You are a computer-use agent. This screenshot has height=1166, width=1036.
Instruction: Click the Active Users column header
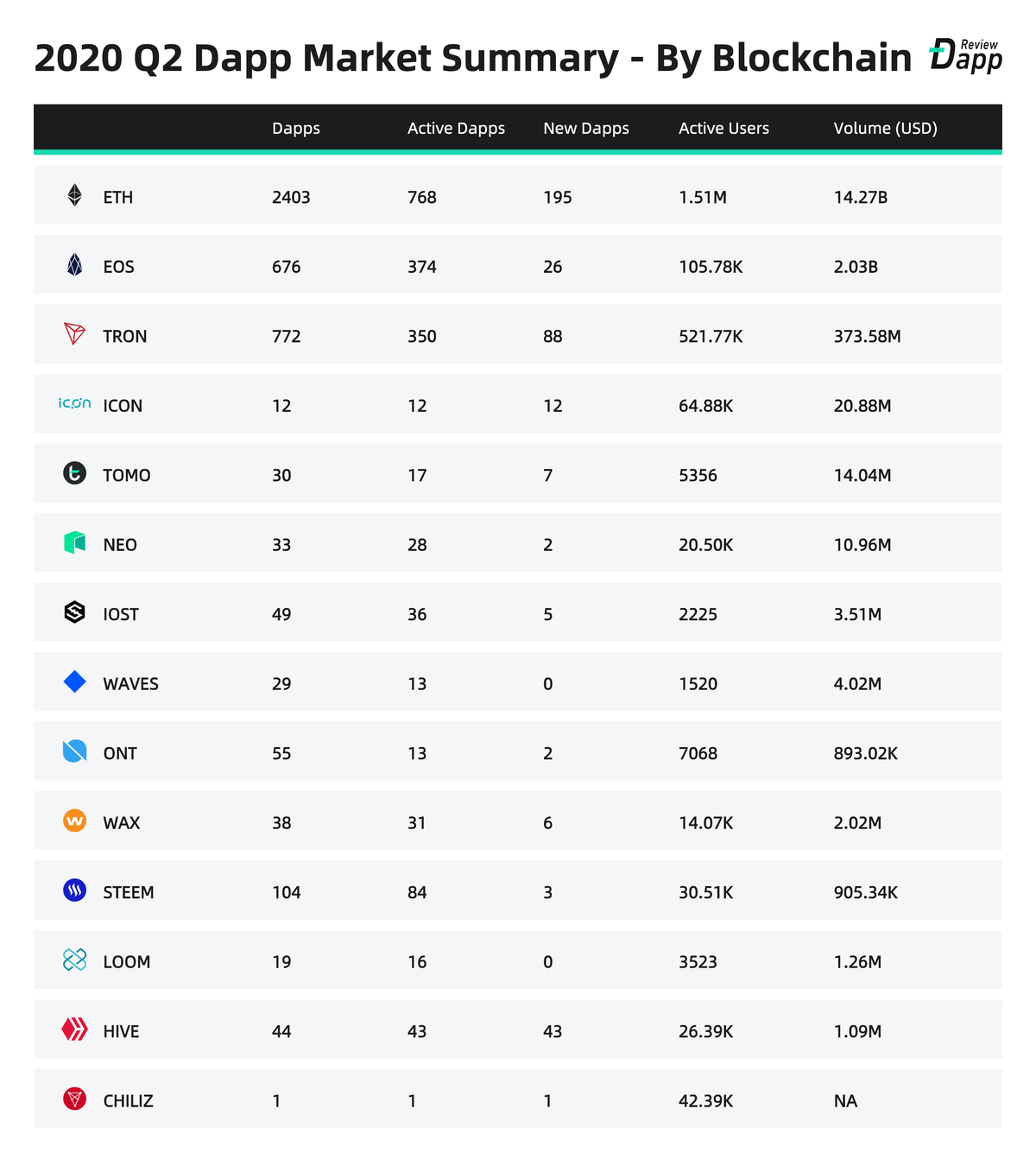pos(723,129)
